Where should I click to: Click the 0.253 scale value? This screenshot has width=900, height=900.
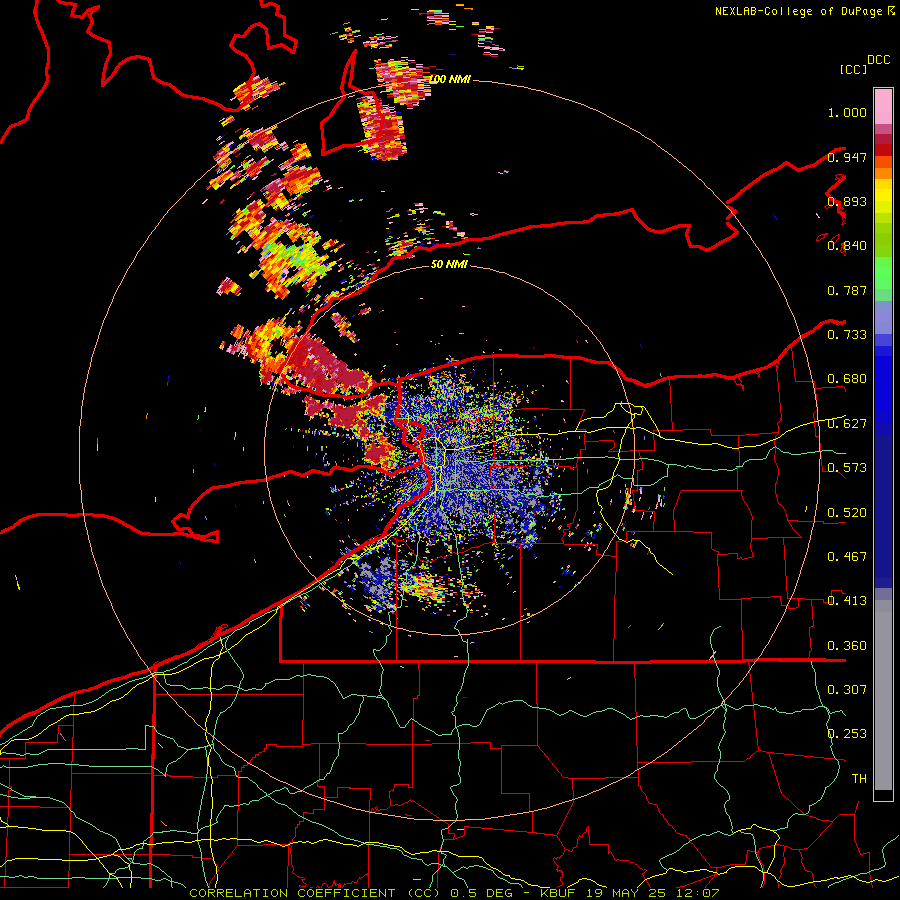click(847, 734)
